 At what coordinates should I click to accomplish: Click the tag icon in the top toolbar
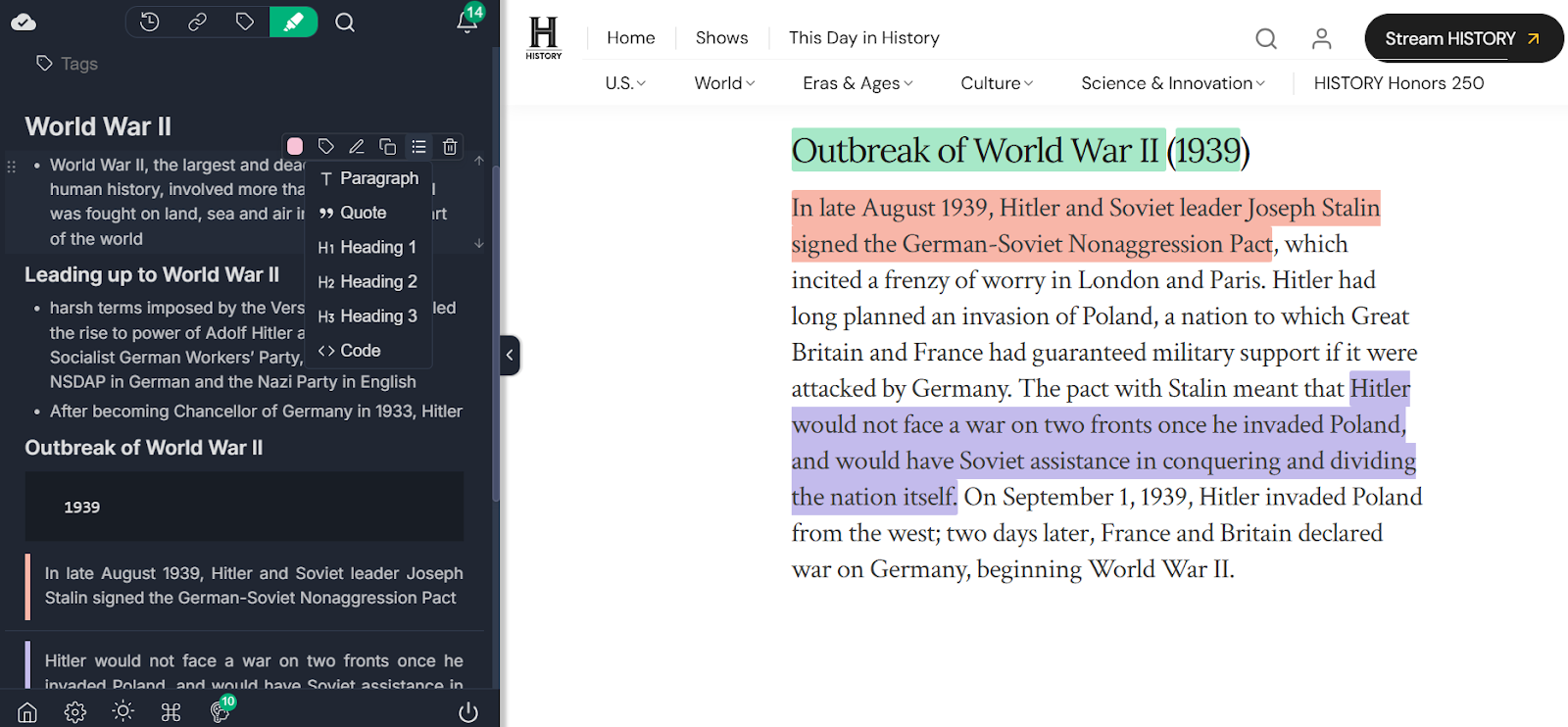pos(245,22)
